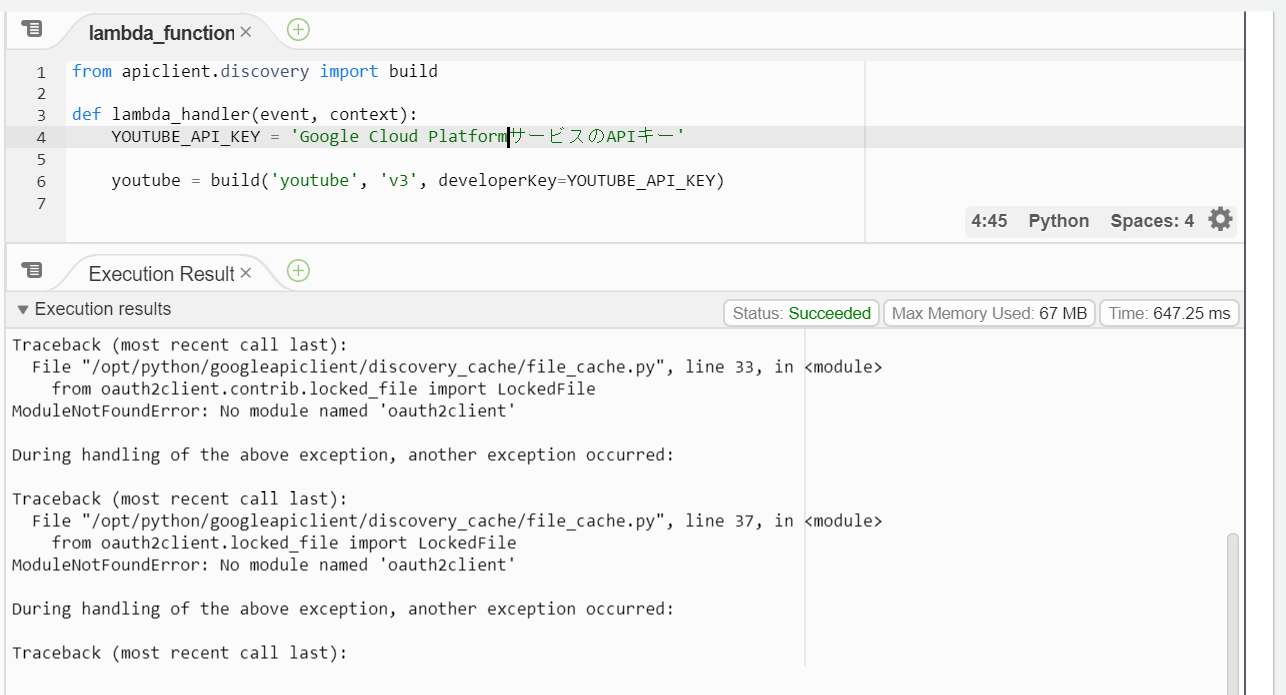Click the Max Memory Used 67 MB badge
The height and width of the screenshot is (695, 1286).
[989, 313]
